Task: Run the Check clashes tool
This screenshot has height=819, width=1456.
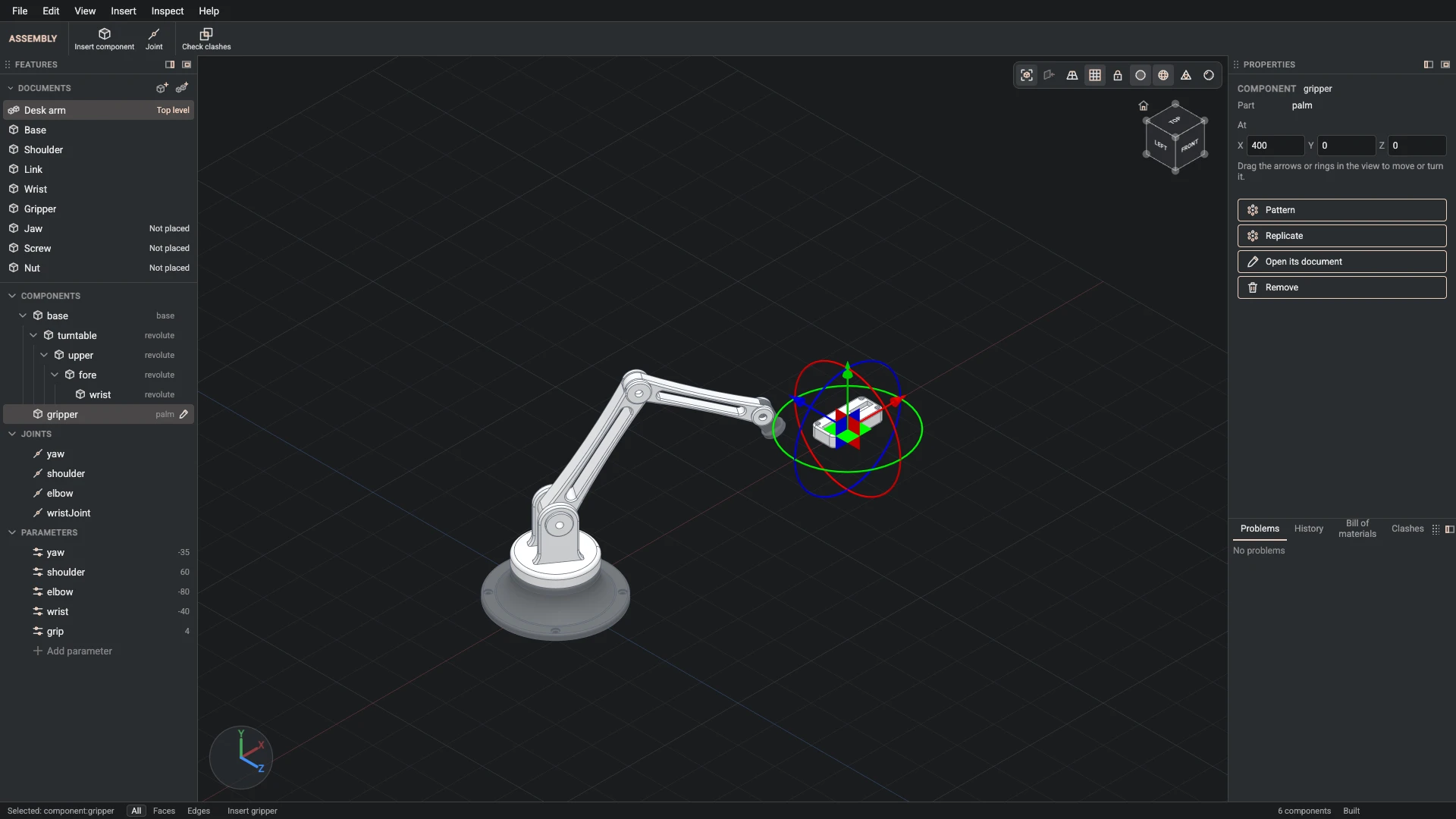Action: click(206, 39)
